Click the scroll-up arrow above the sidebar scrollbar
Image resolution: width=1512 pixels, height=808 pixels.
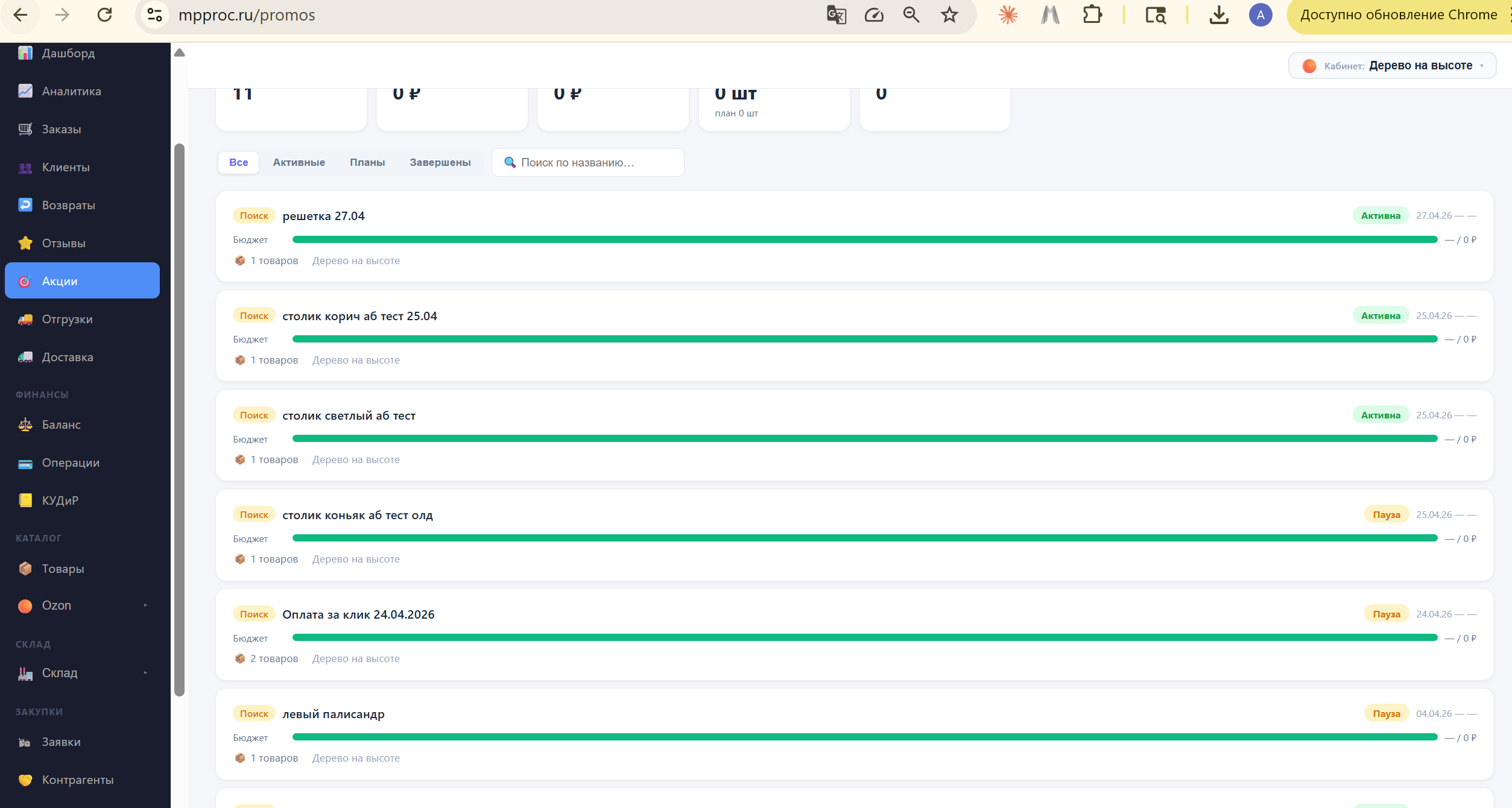click(x=179, y=52)
